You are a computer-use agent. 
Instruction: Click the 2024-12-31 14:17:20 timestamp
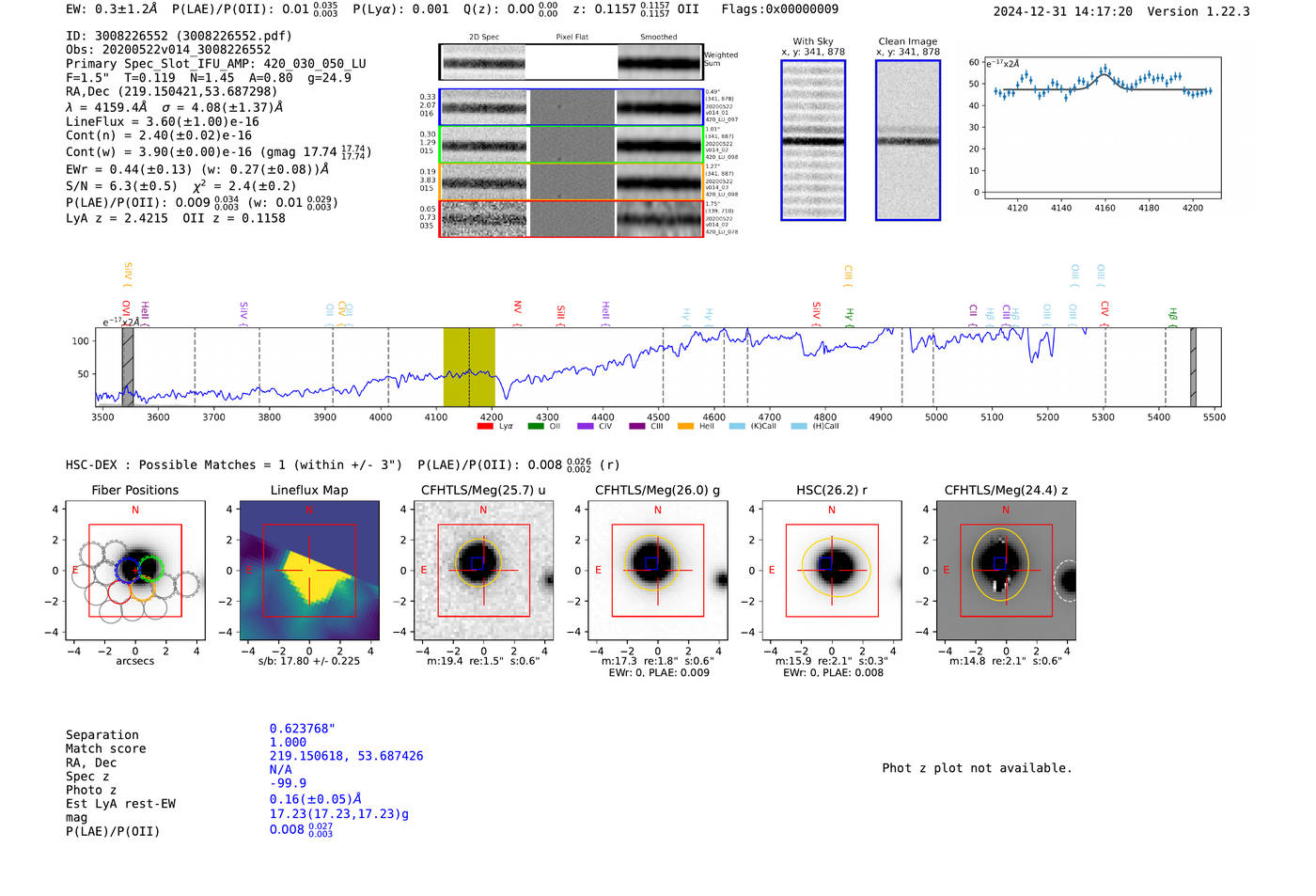pyautogui.click(x=1062, y=11)
